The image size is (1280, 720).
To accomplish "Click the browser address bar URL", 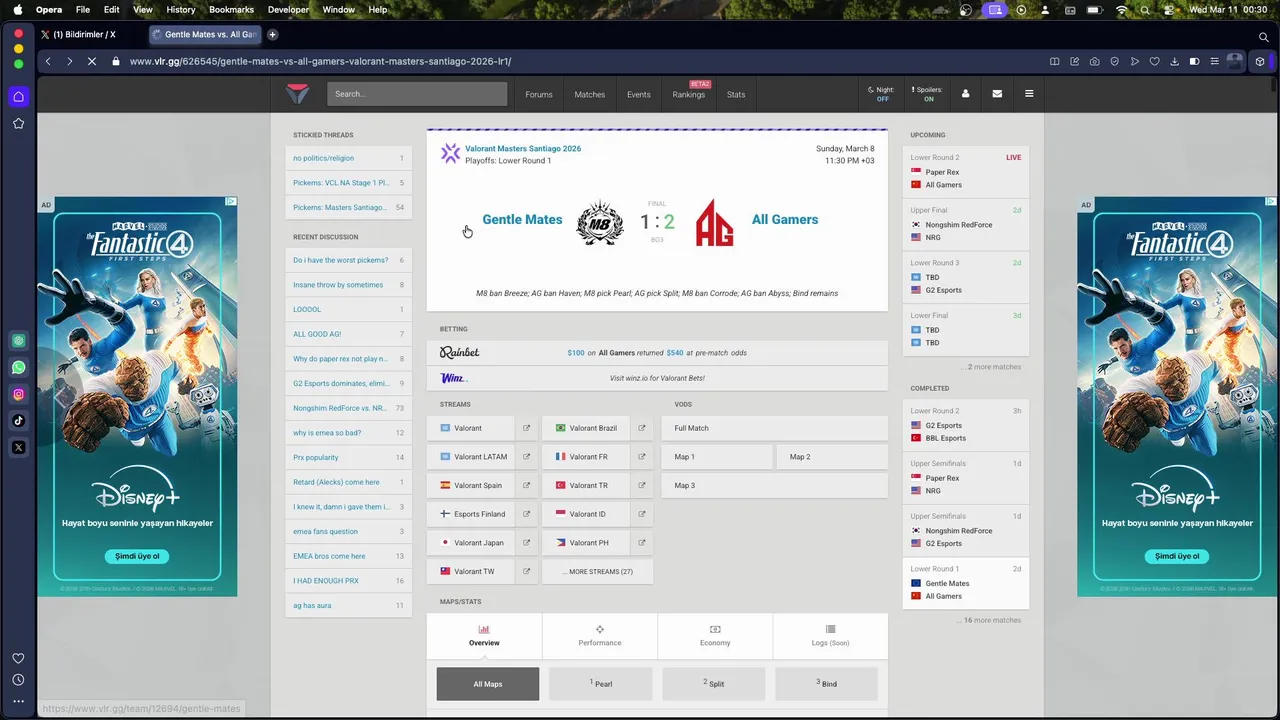I will tap(320, 61).
